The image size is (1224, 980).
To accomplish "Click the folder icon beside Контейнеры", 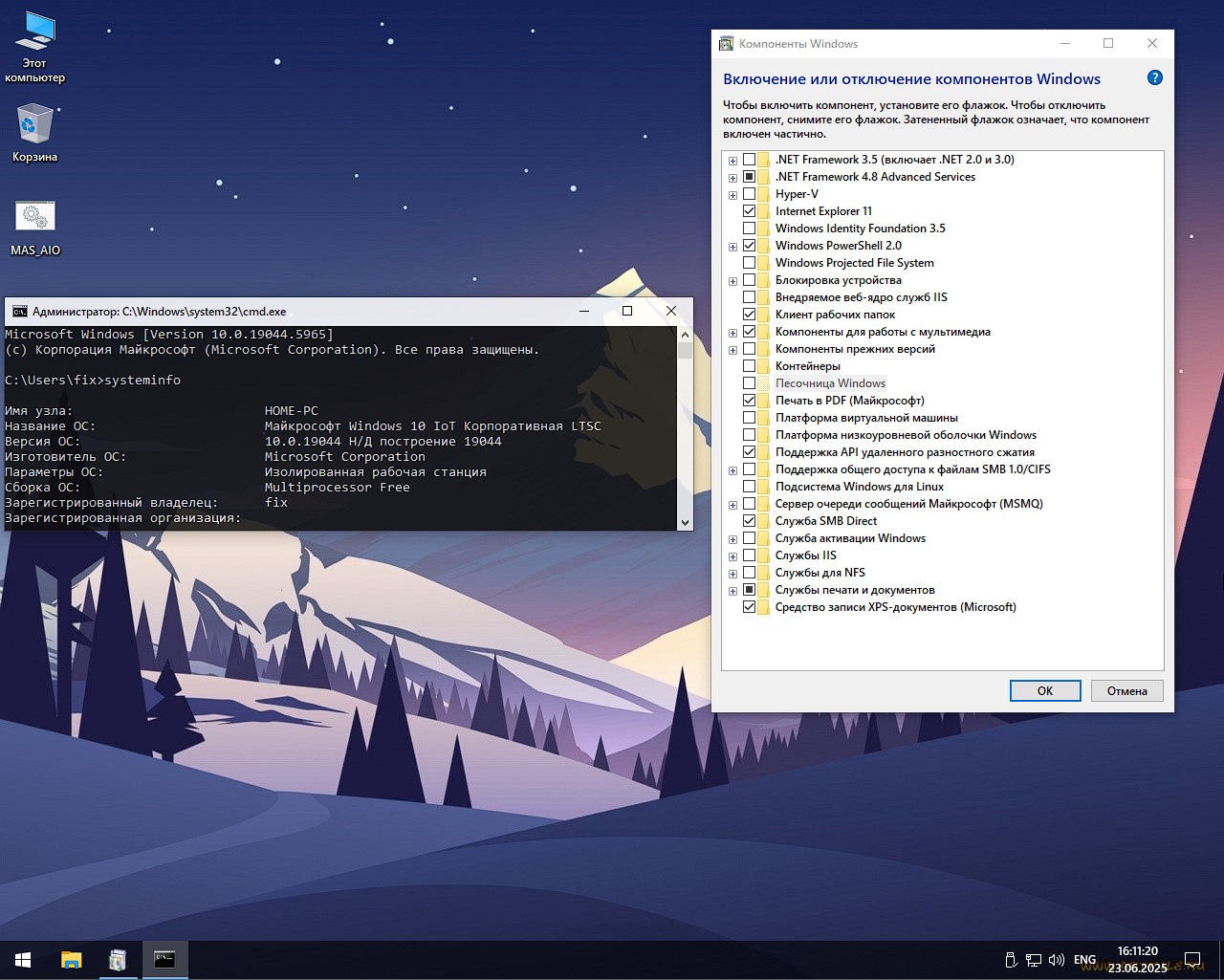I will [764, 366].
